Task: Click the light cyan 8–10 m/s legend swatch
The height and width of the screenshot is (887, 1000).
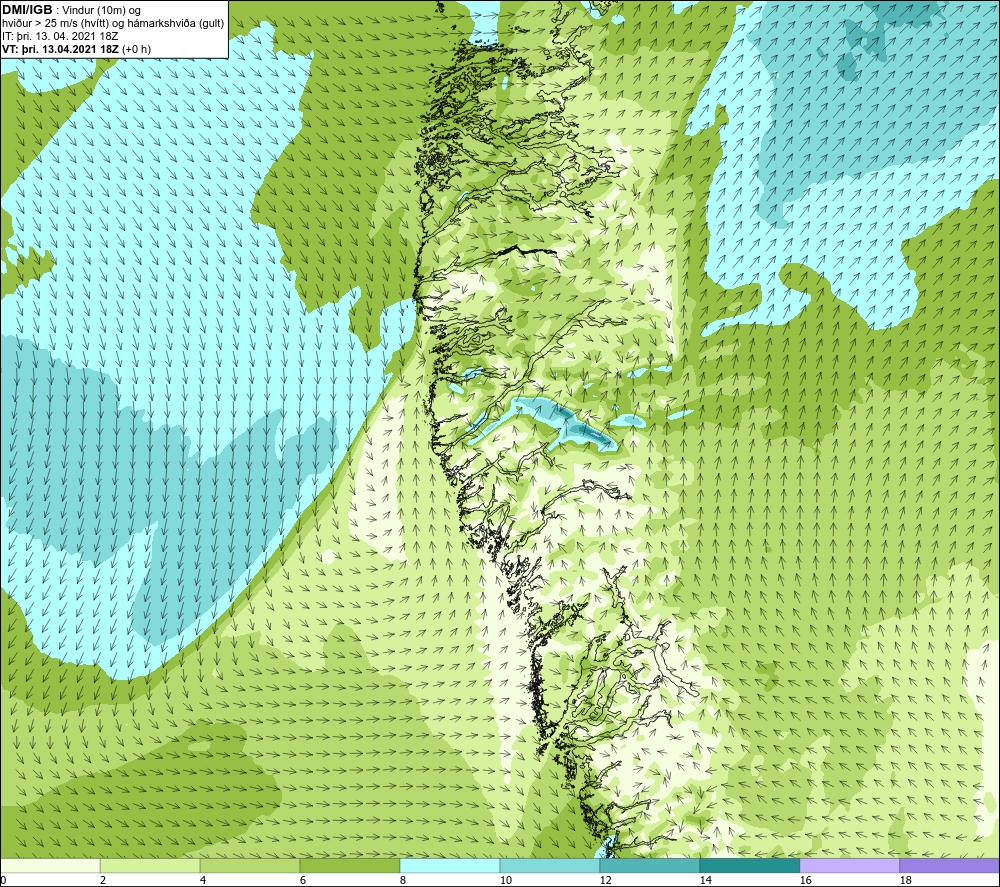Action: [450, 865]
